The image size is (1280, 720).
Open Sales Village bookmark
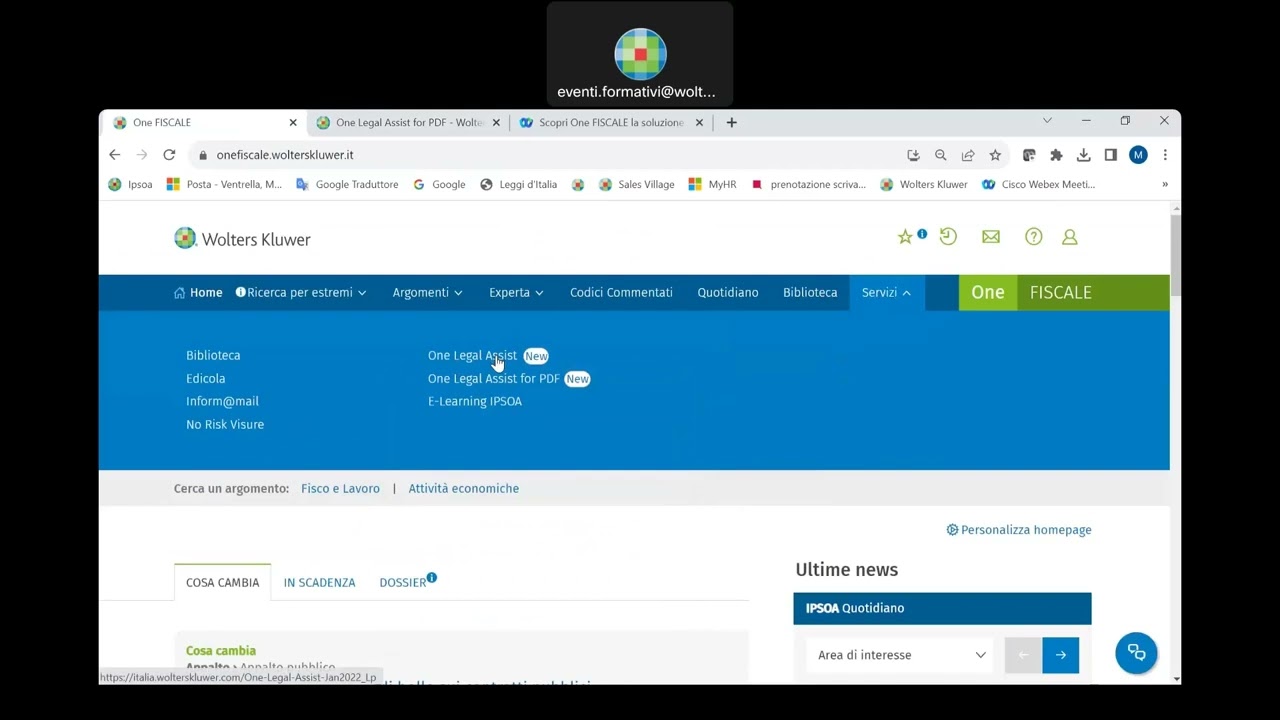click(636, 184)
